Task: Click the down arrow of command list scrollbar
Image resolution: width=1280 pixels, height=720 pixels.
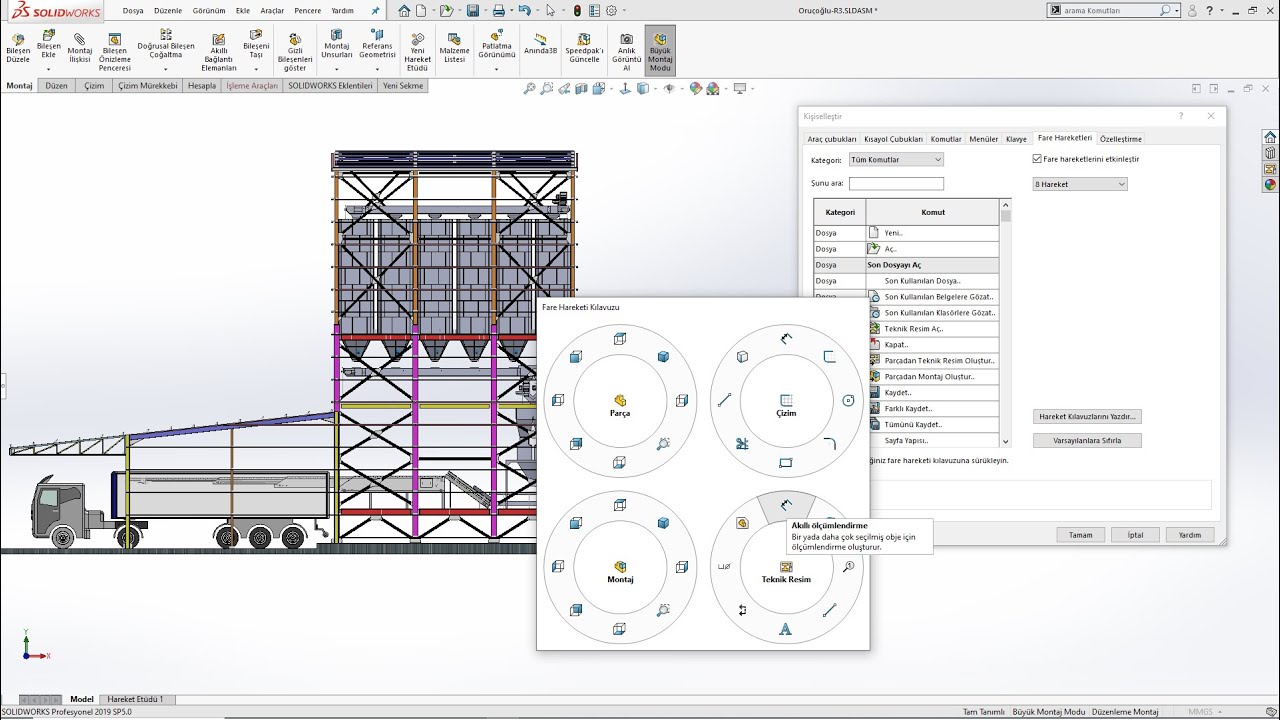Action: click(1006, 441)
